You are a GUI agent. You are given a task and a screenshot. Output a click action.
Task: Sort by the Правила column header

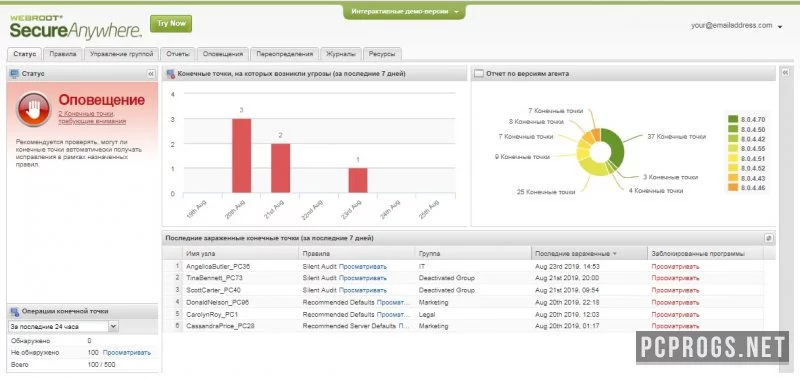tap(357, 254)
